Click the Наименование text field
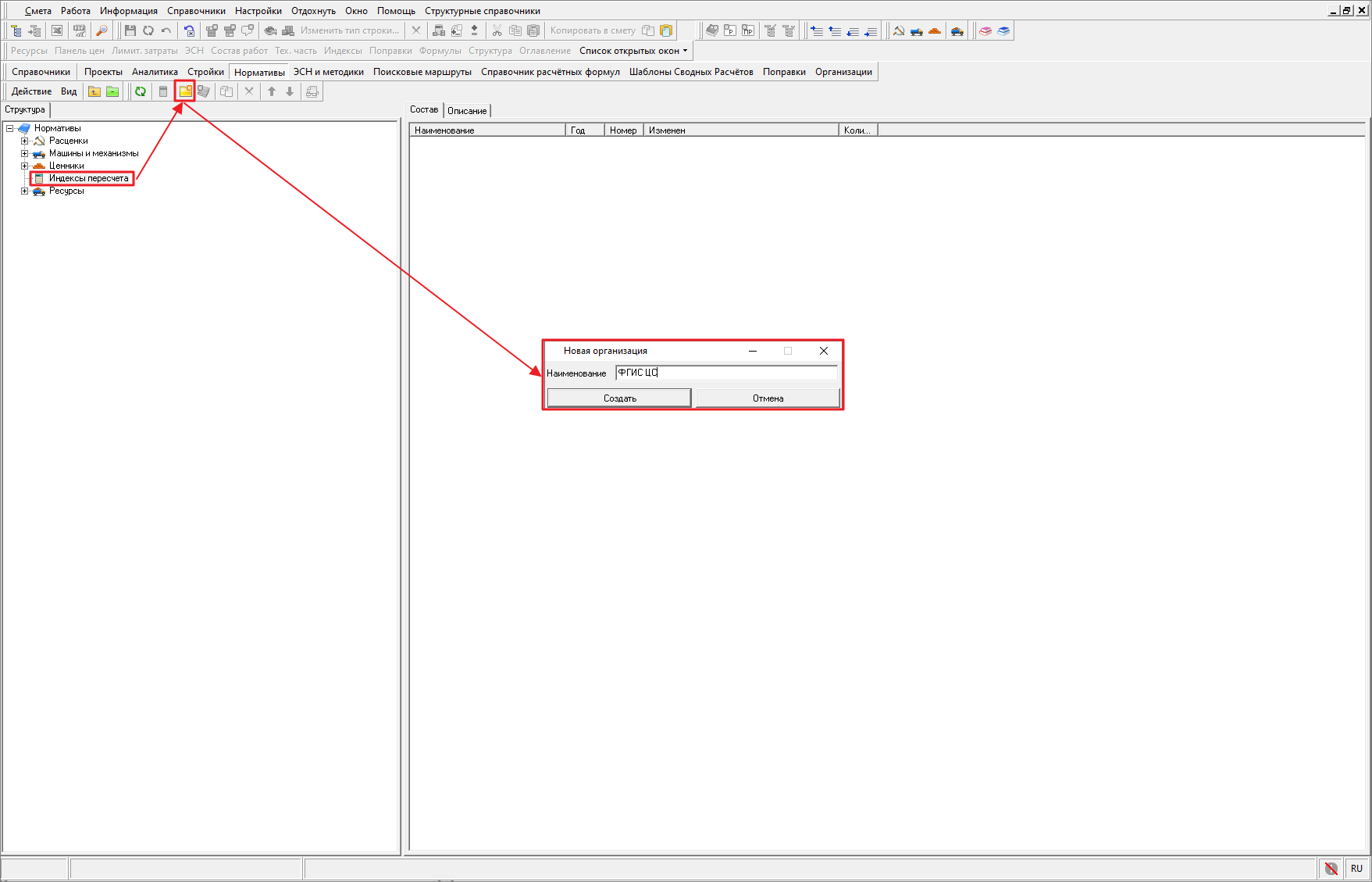 725,373
